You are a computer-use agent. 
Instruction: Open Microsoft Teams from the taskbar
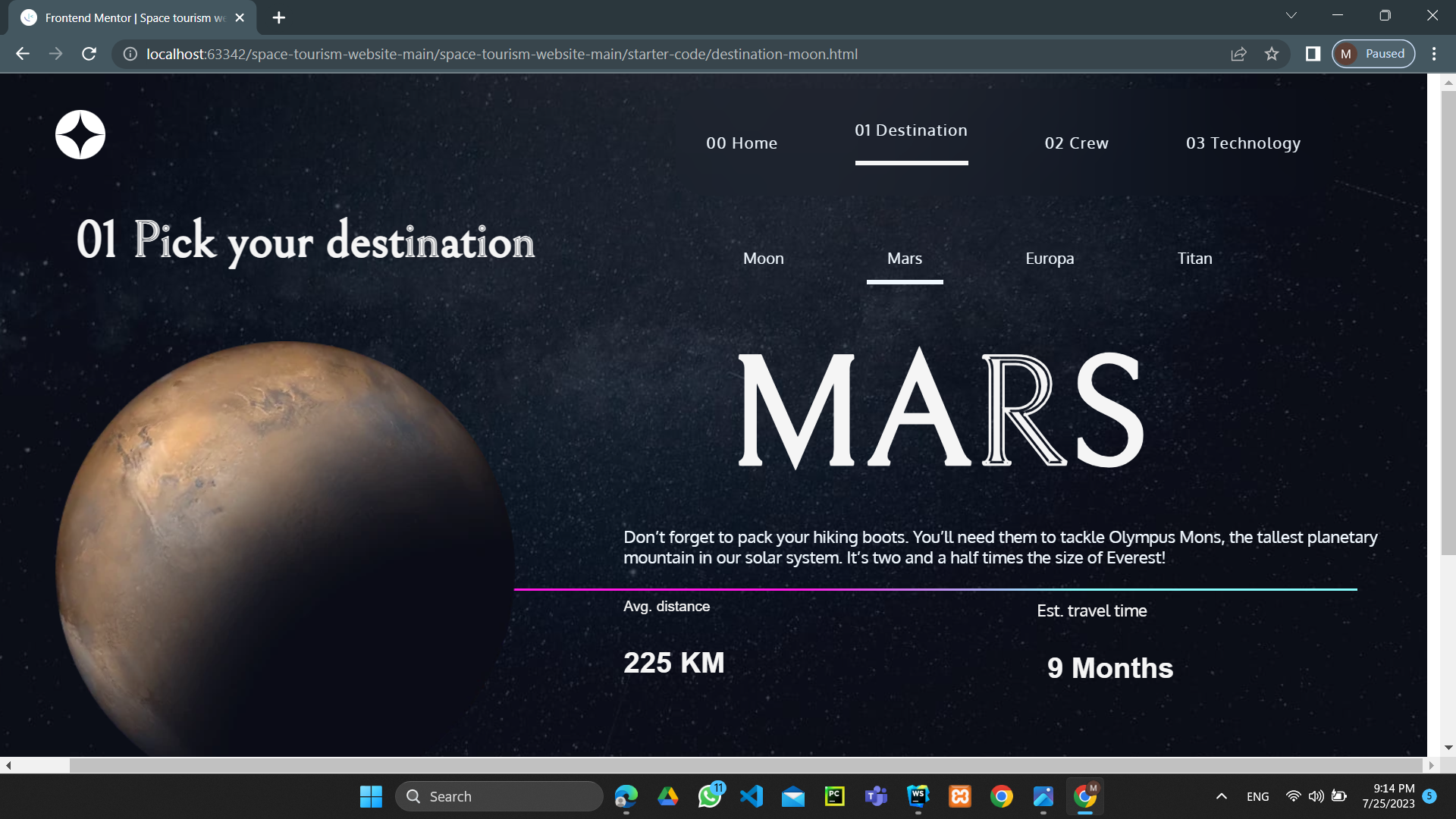point(876,796)
